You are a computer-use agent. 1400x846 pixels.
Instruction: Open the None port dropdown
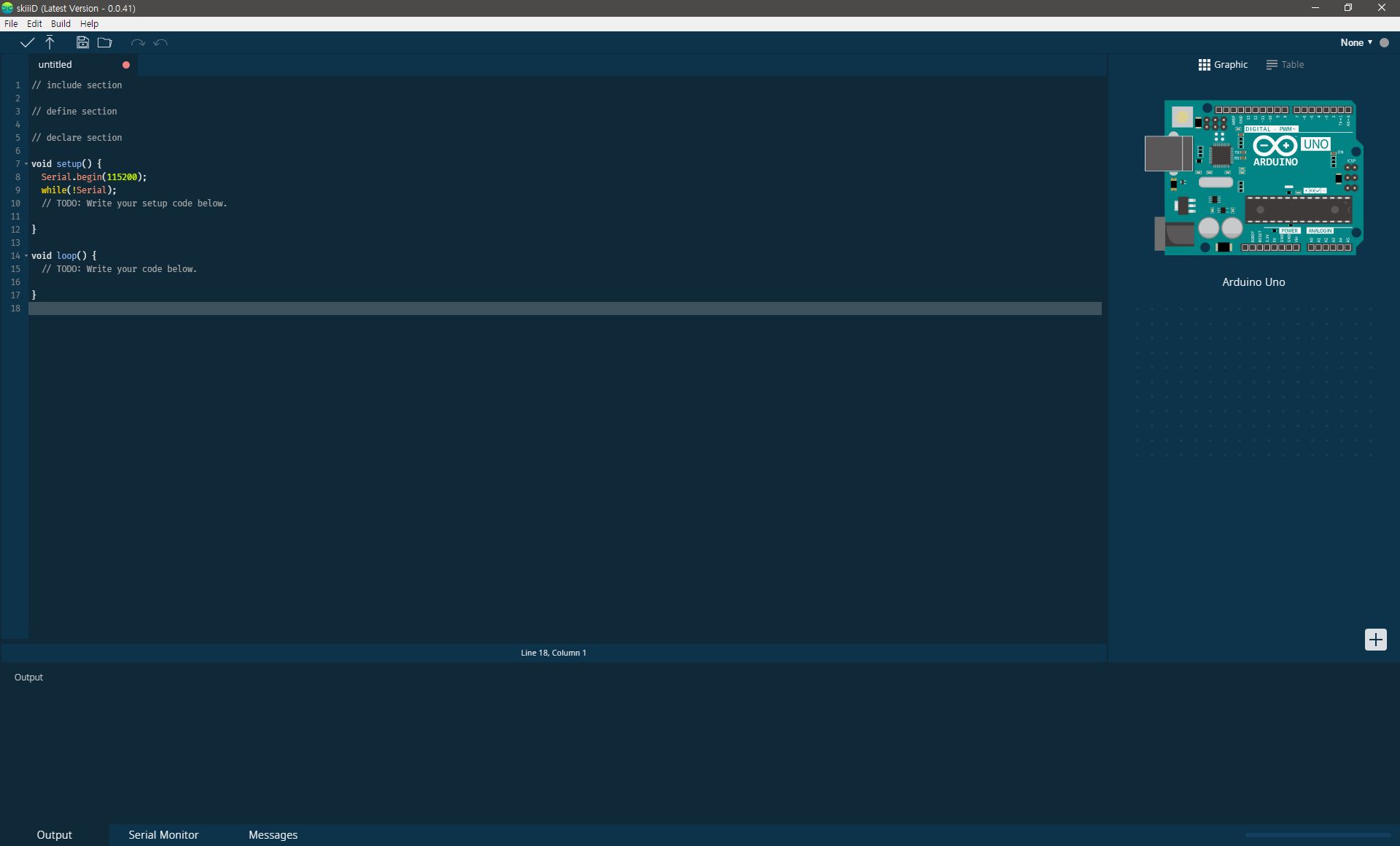tap(1356, 42)
